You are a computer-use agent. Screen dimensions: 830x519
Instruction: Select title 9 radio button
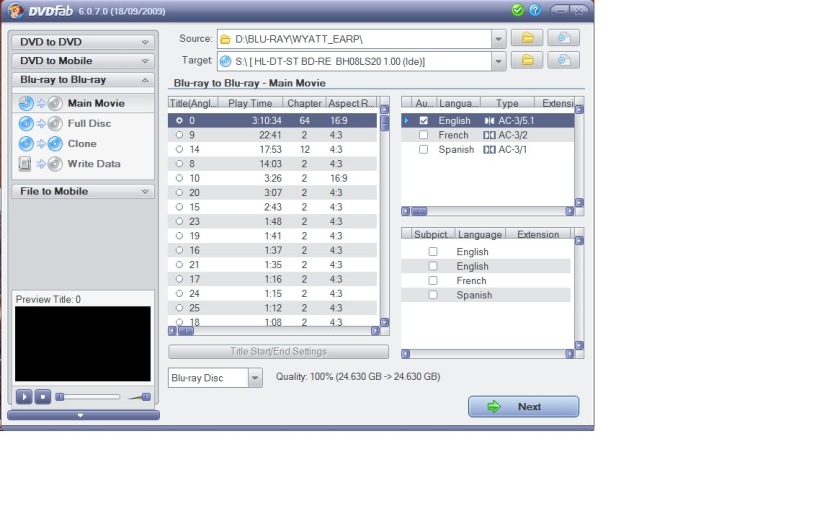pyautogui.click(x=179, y=135)
